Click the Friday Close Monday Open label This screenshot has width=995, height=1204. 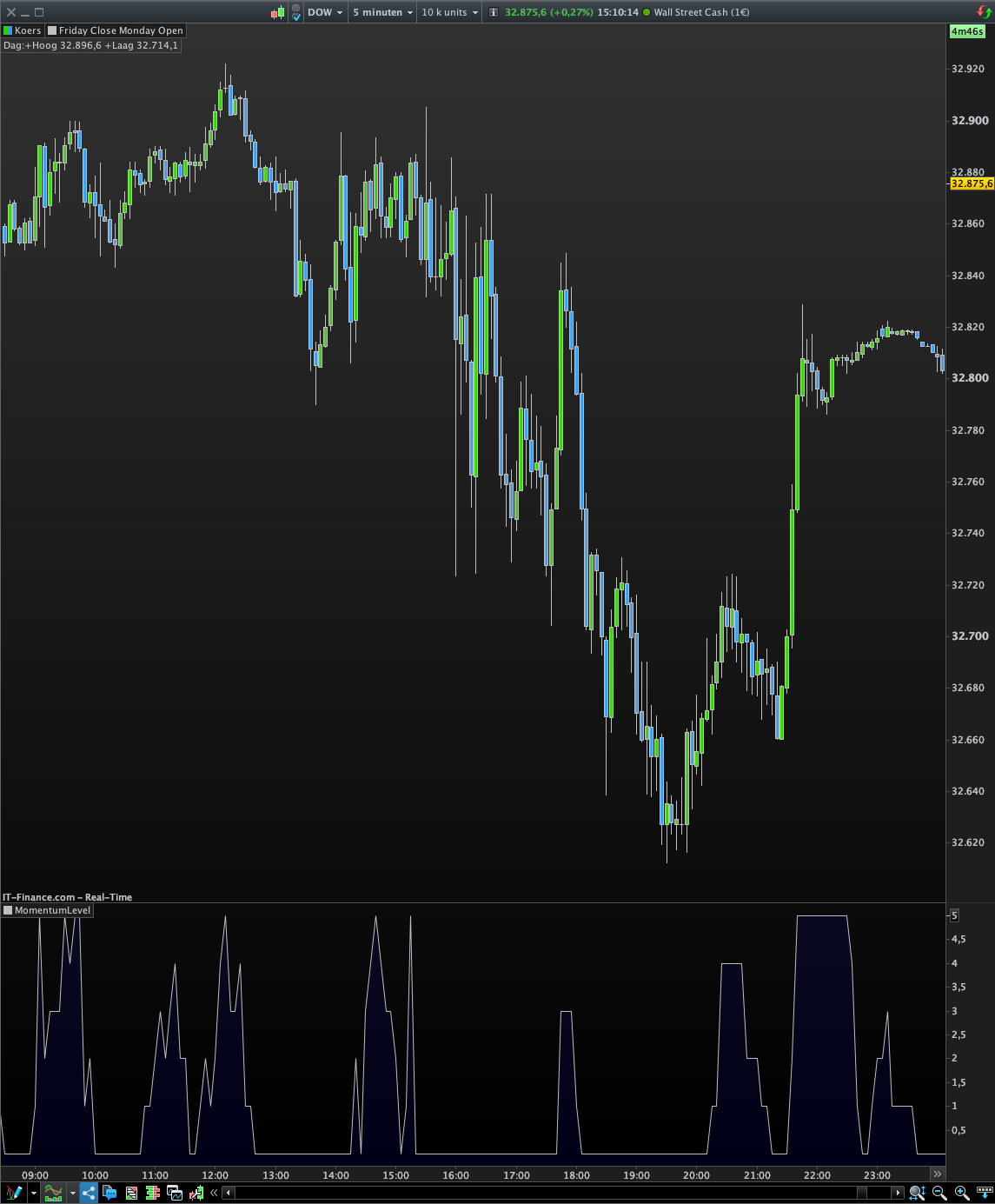tap(121, 30)
